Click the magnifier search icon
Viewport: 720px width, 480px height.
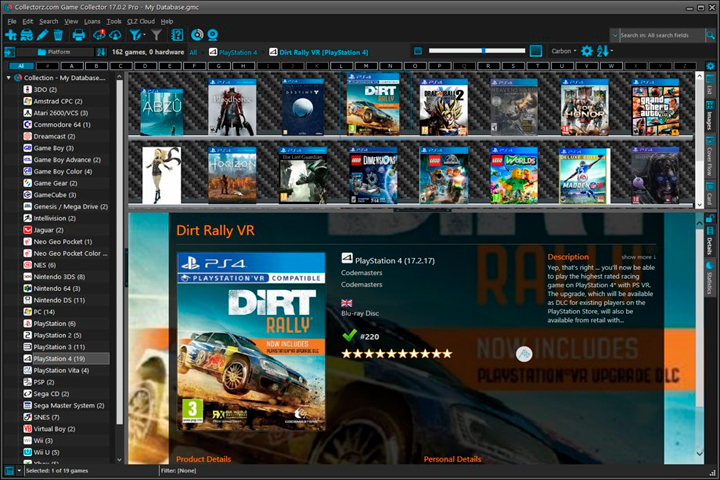tap(710, 35)
